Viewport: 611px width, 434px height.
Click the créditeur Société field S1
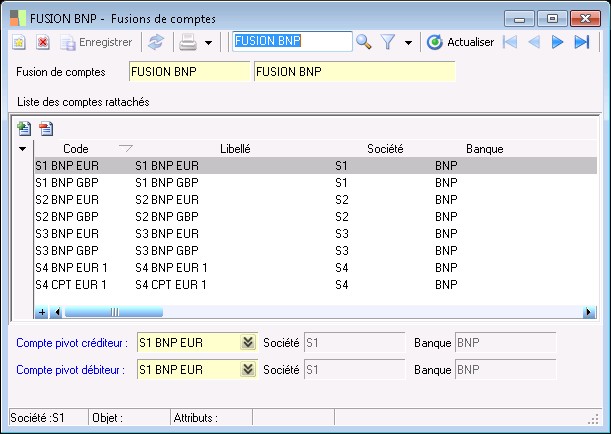tap(355, 343)
